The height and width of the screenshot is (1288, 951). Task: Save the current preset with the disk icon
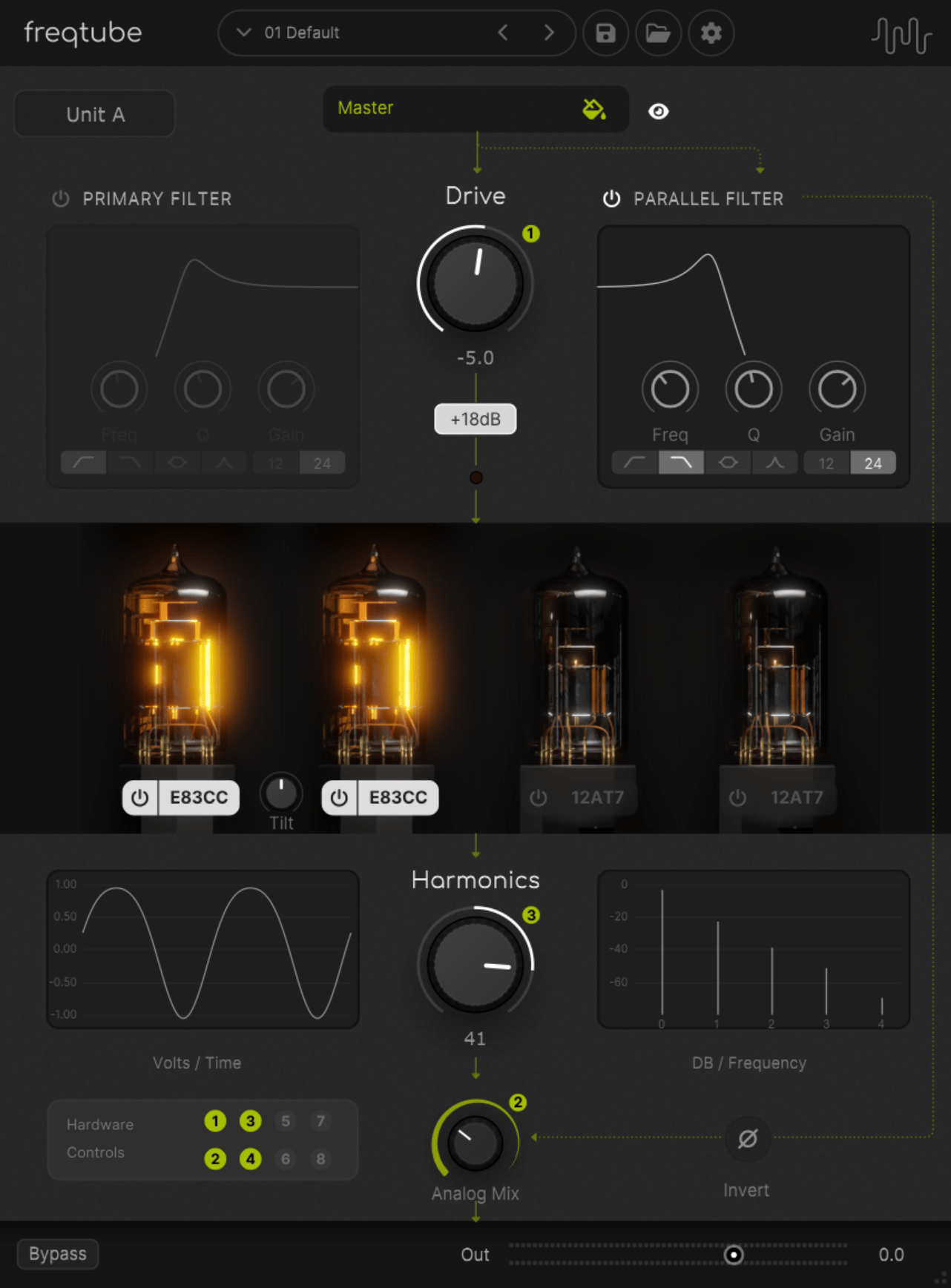coord(605,33)
